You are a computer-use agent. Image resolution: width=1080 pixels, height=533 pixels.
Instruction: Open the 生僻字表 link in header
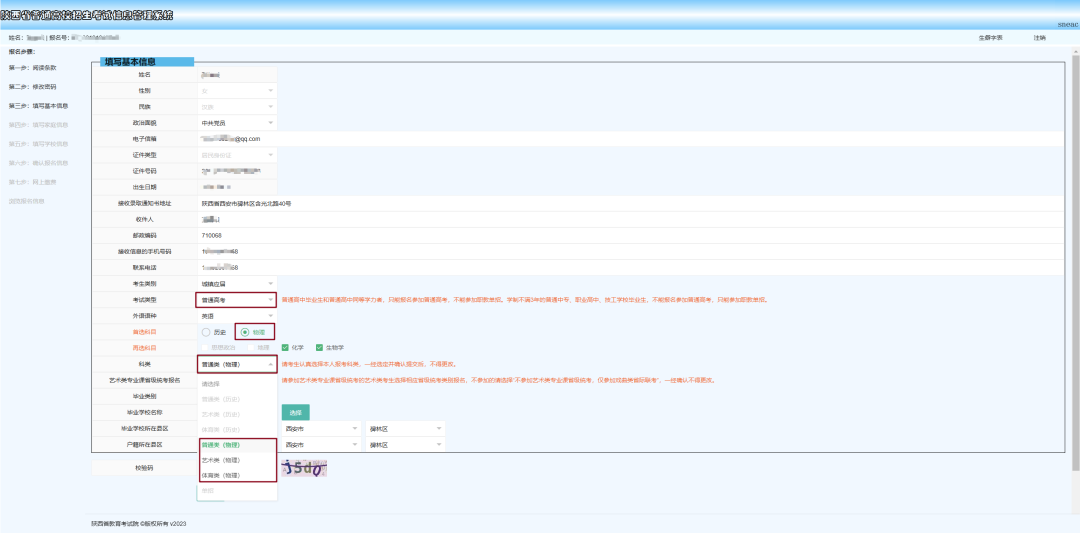click(x=990, y=38)
